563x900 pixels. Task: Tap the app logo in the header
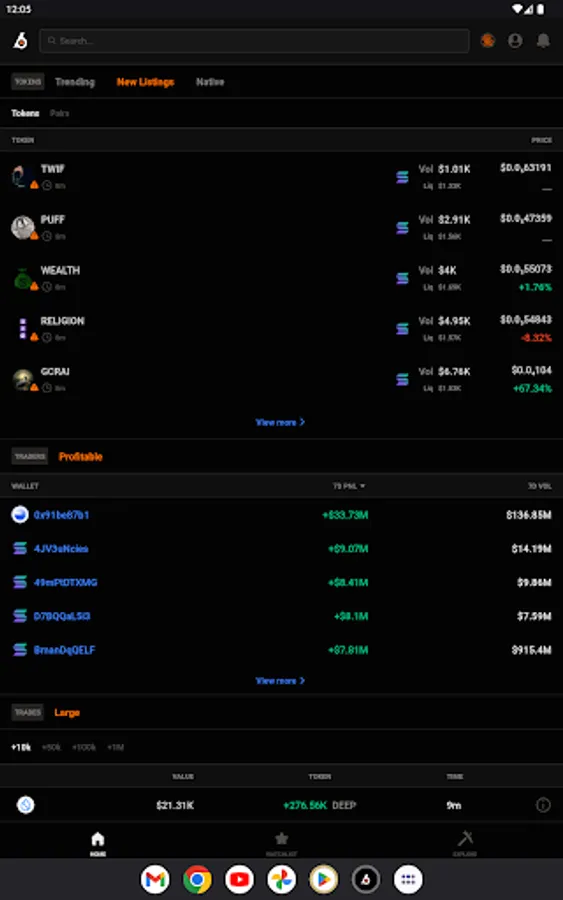point(21,41)
